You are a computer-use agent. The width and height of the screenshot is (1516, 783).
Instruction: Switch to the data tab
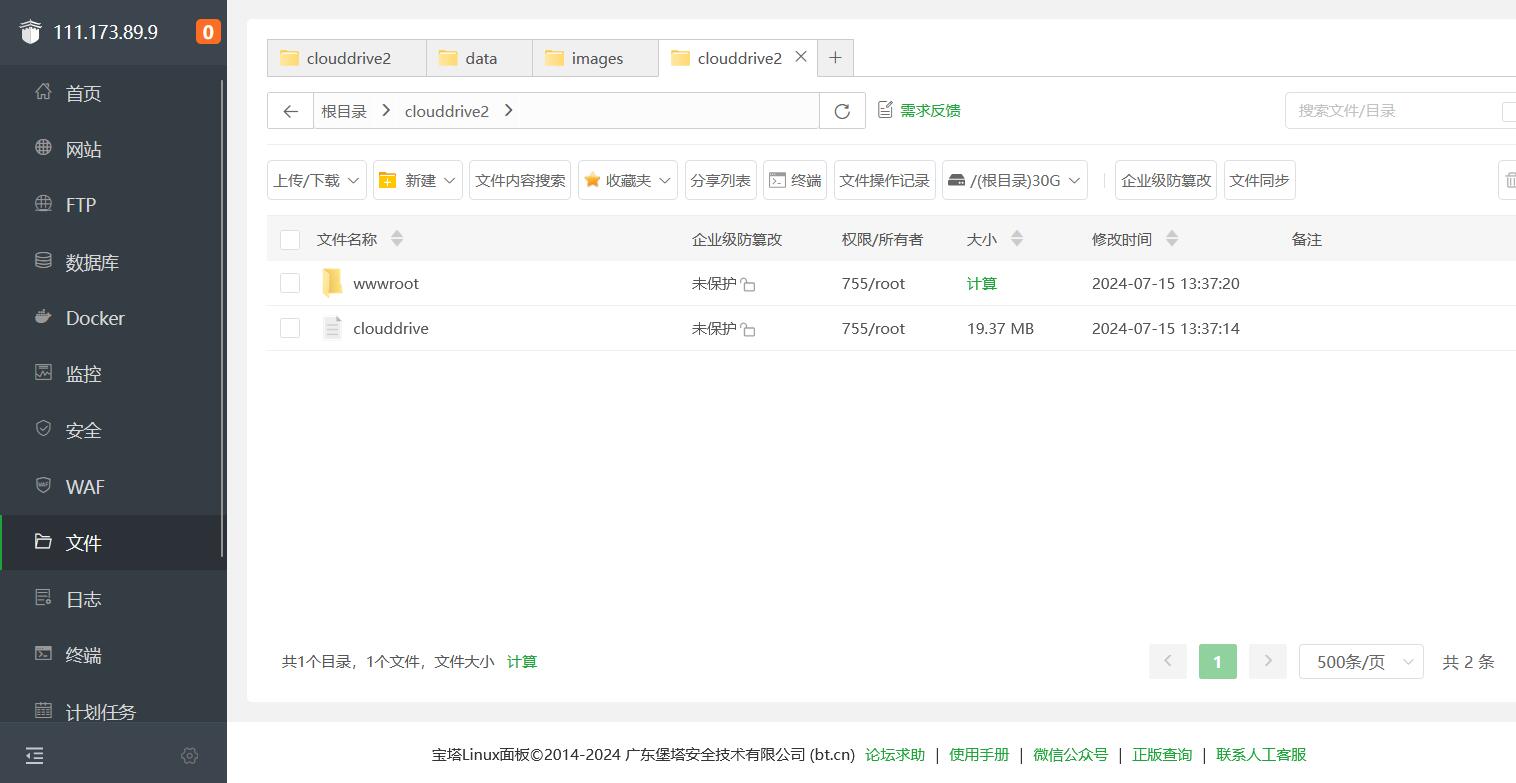pyautogui.click(x=479, y=58)
